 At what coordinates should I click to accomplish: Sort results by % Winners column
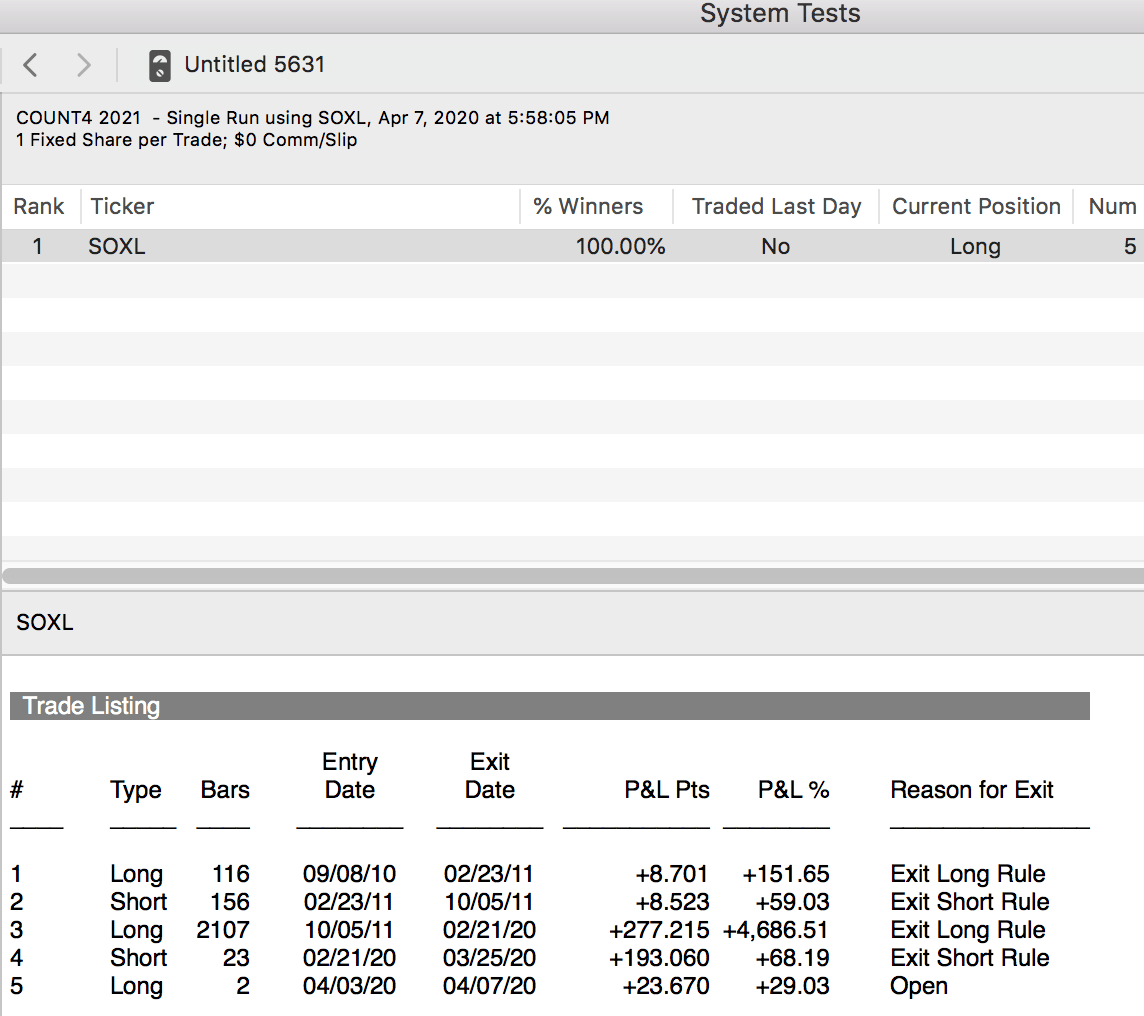tap(588, 207)
